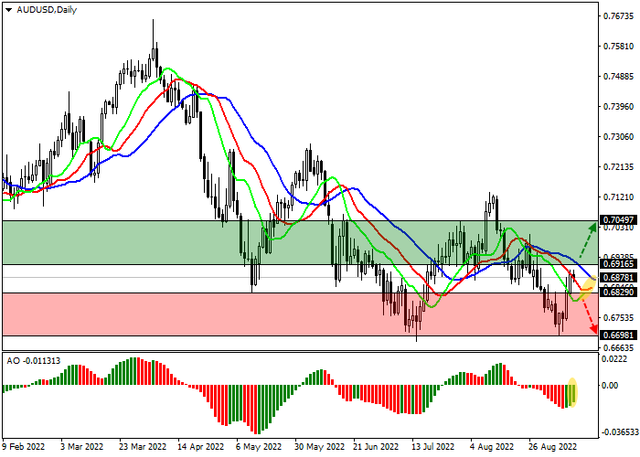Click the 14 Apr 2022 date label

point(201,447)
